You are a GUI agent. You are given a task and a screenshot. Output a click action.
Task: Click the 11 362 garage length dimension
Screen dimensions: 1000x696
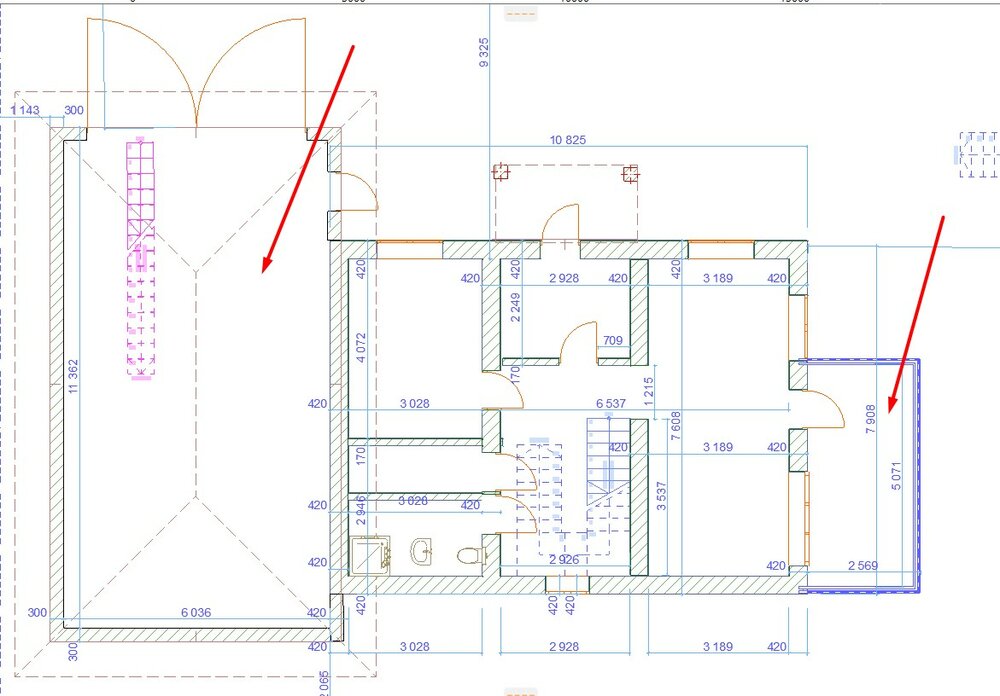click(73, 376)
